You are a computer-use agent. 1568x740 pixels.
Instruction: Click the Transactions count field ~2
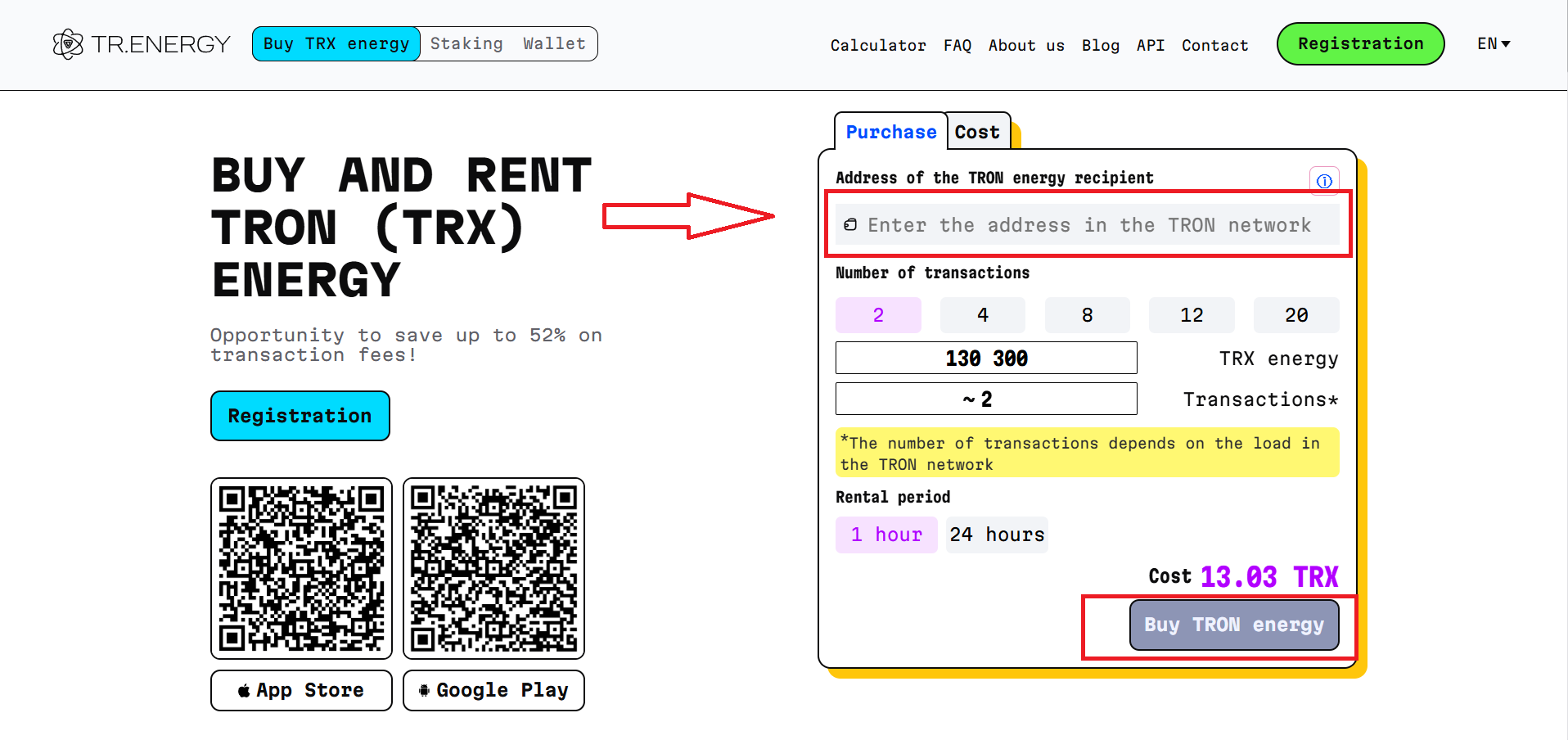986,399
